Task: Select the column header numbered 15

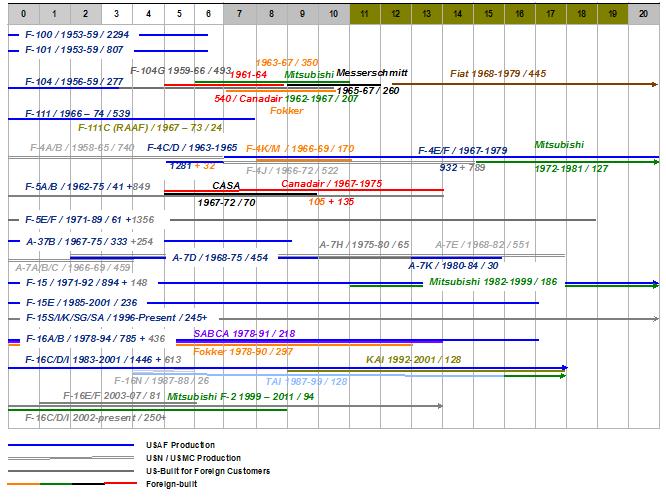Action: (488, 15)
